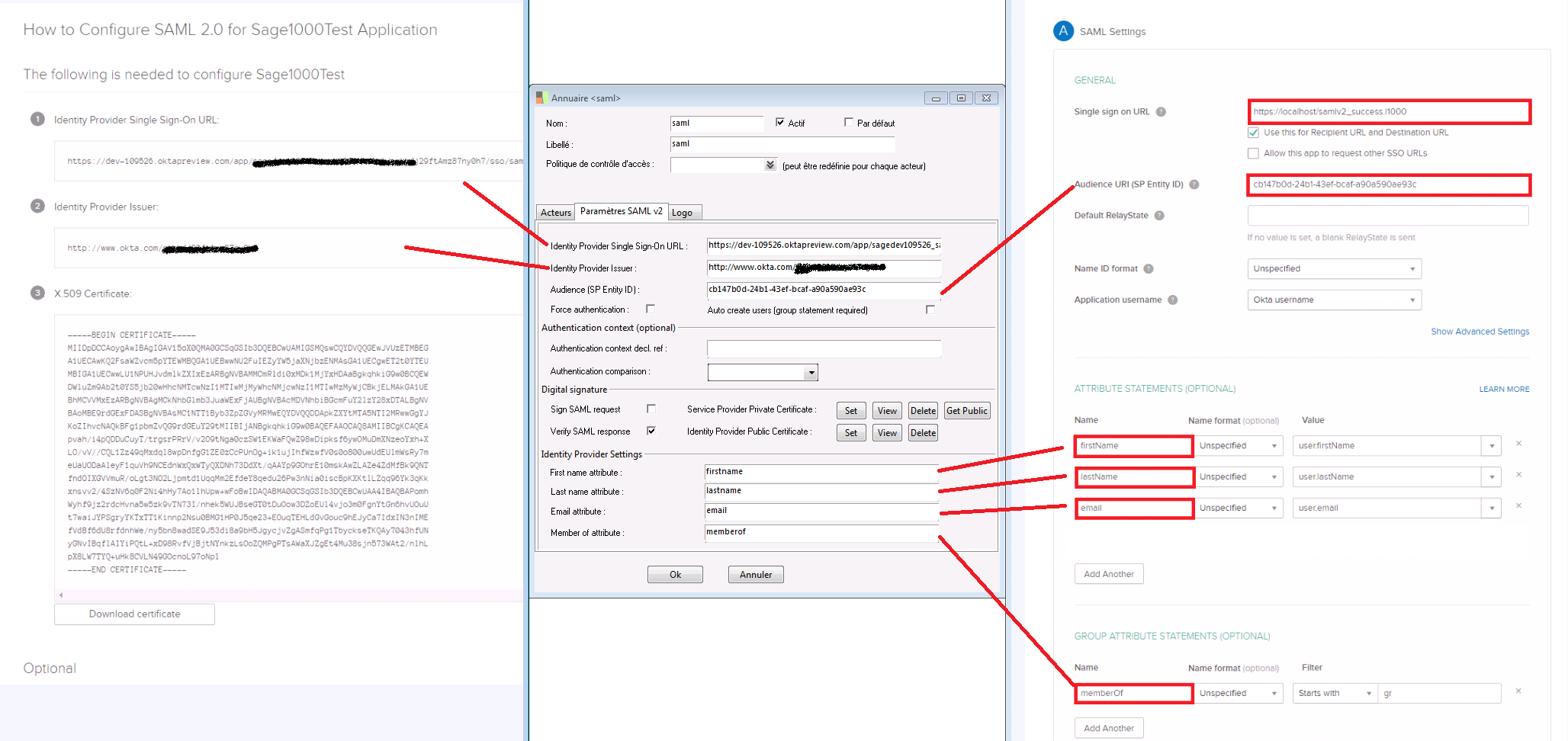This screenshot has height=741, width=1568.
Task: Click help icon beside Name ID format
Action: point(1149,269)
